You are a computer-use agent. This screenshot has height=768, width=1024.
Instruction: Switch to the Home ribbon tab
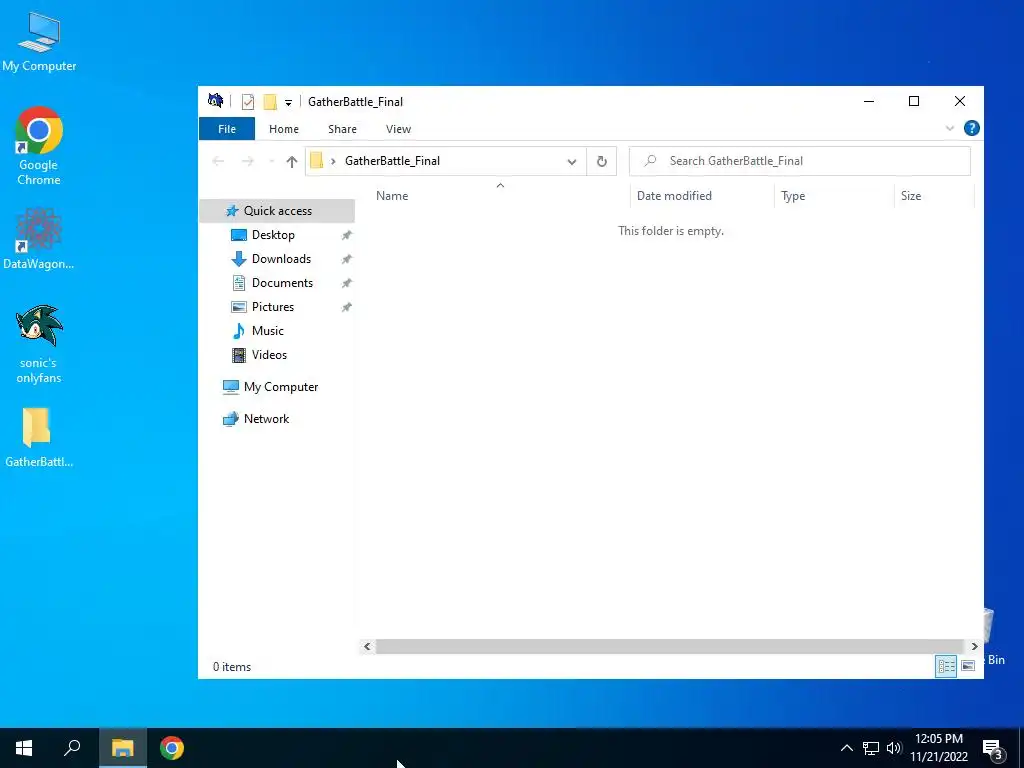(x=283, y=129)
